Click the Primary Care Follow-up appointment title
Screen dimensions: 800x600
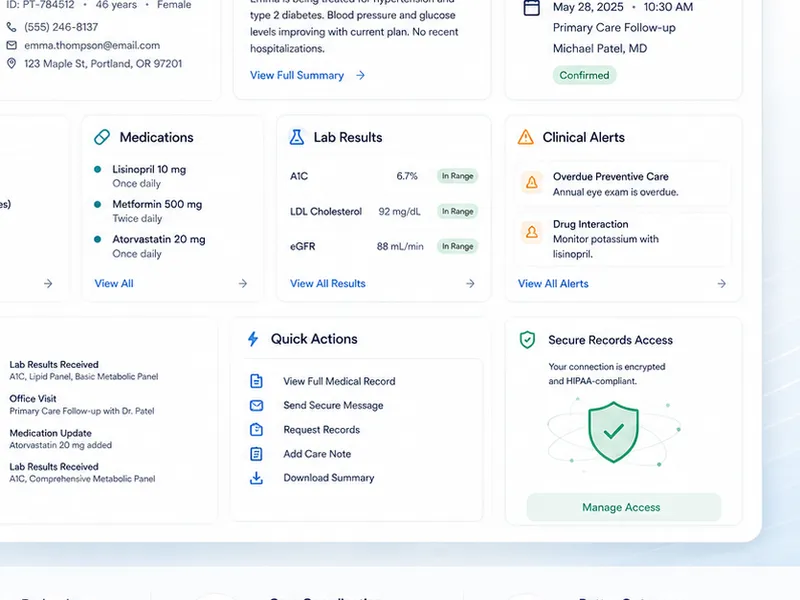click(614, 28)
